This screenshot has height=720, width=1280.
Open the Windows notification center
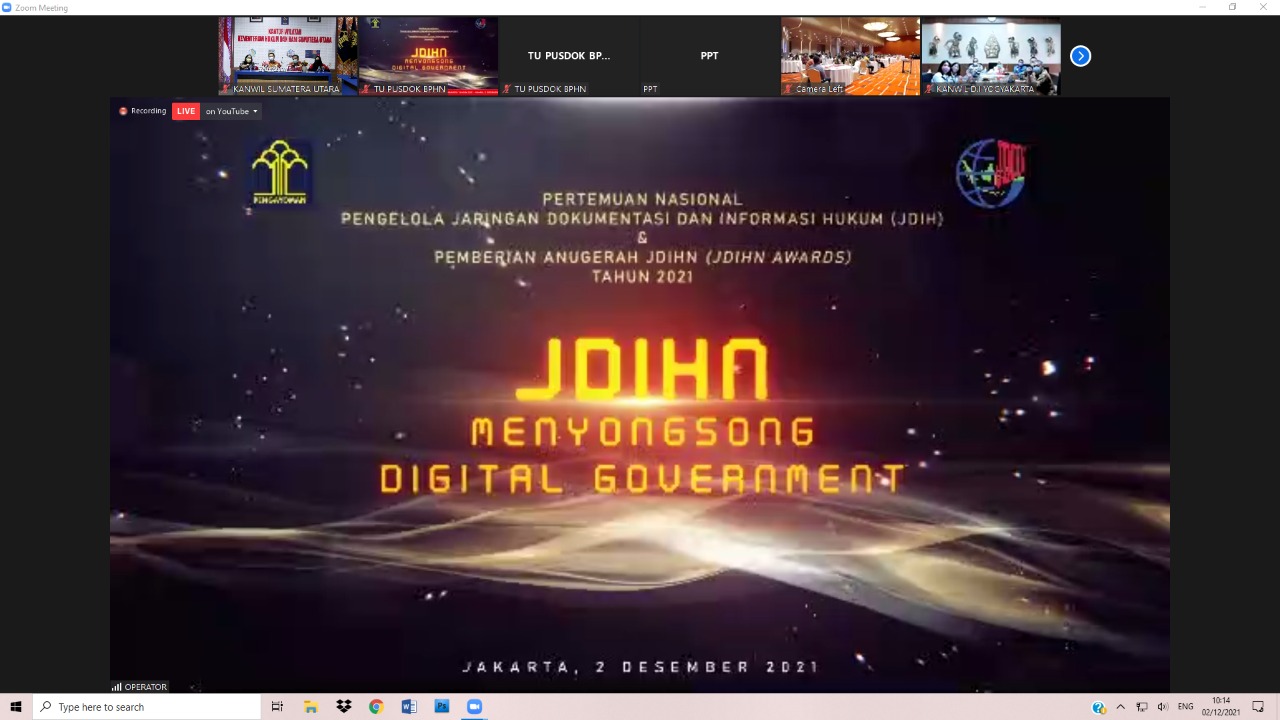(x=1258, y=707)
